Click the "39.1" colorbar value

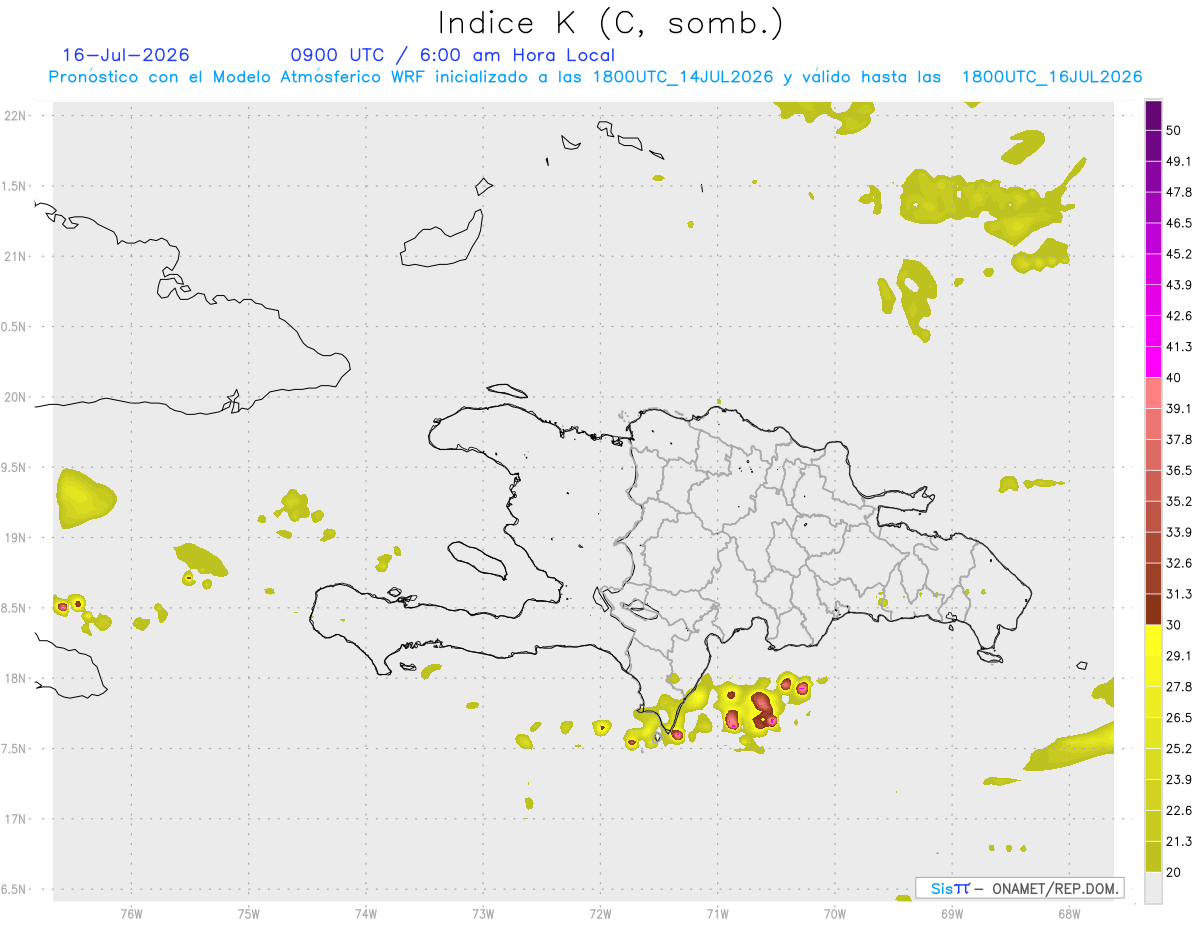[1179, 409]
